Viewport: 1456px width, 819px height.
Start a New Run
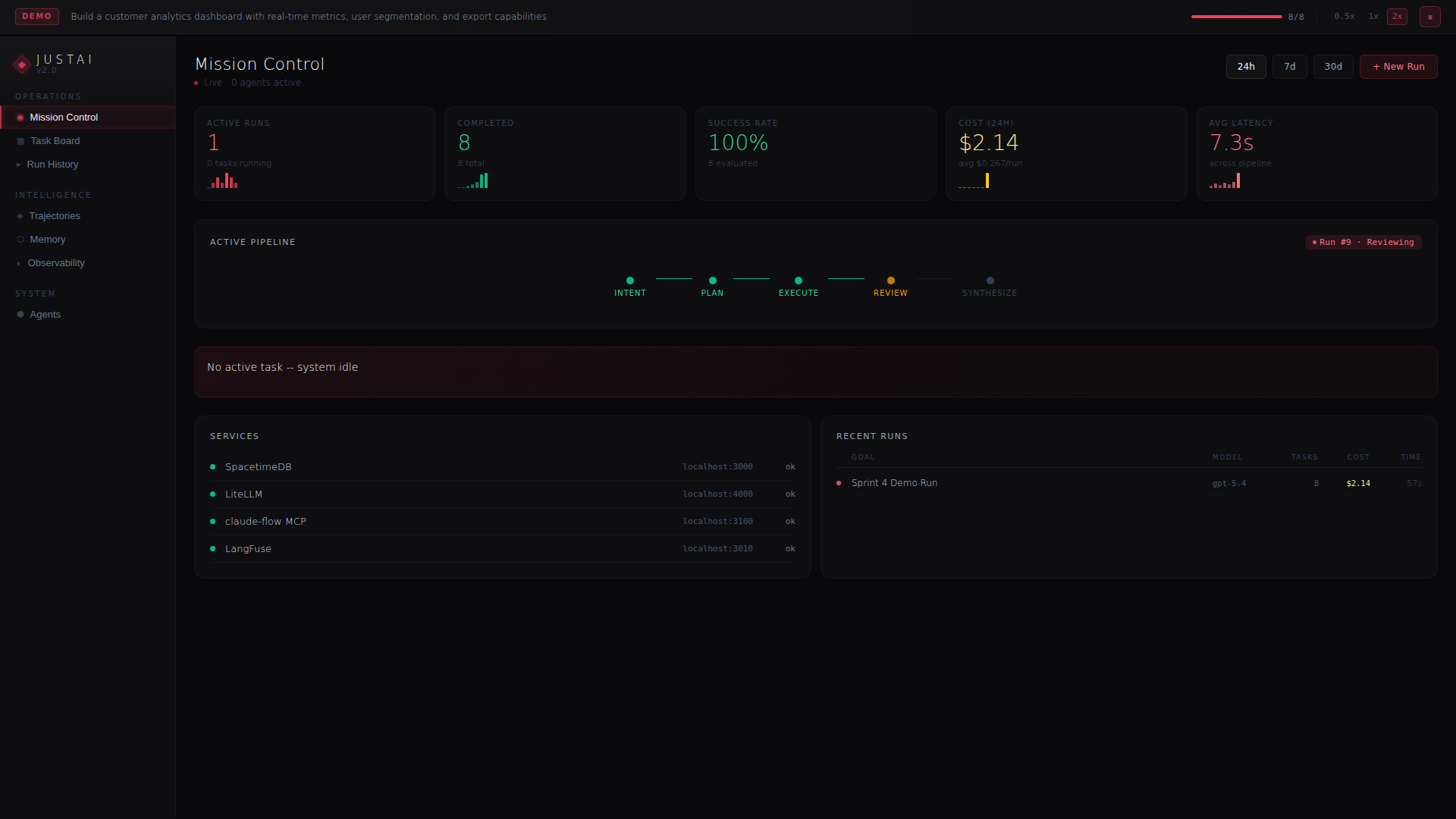click(1398, 67)
